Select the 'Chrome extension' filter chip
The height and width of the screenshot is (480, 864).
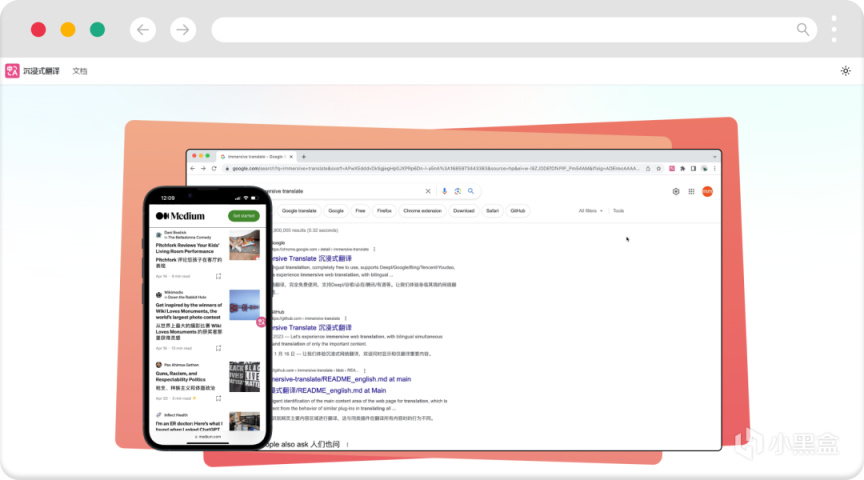click(423, 211)
